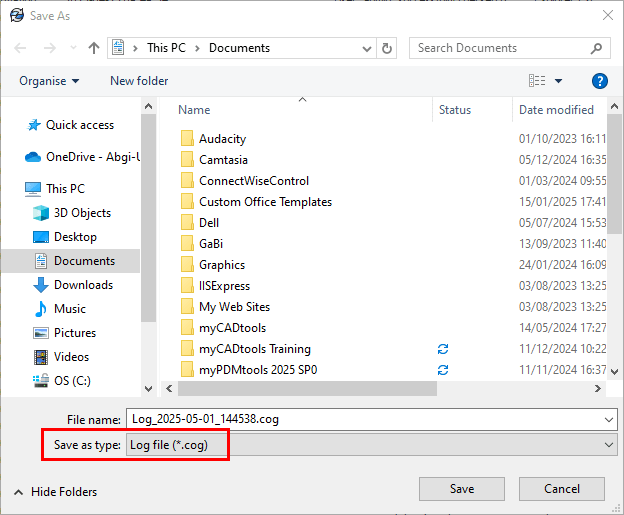Open the Save as type dropdown
The width and height of the screenshot is (624, 515).
372,445
